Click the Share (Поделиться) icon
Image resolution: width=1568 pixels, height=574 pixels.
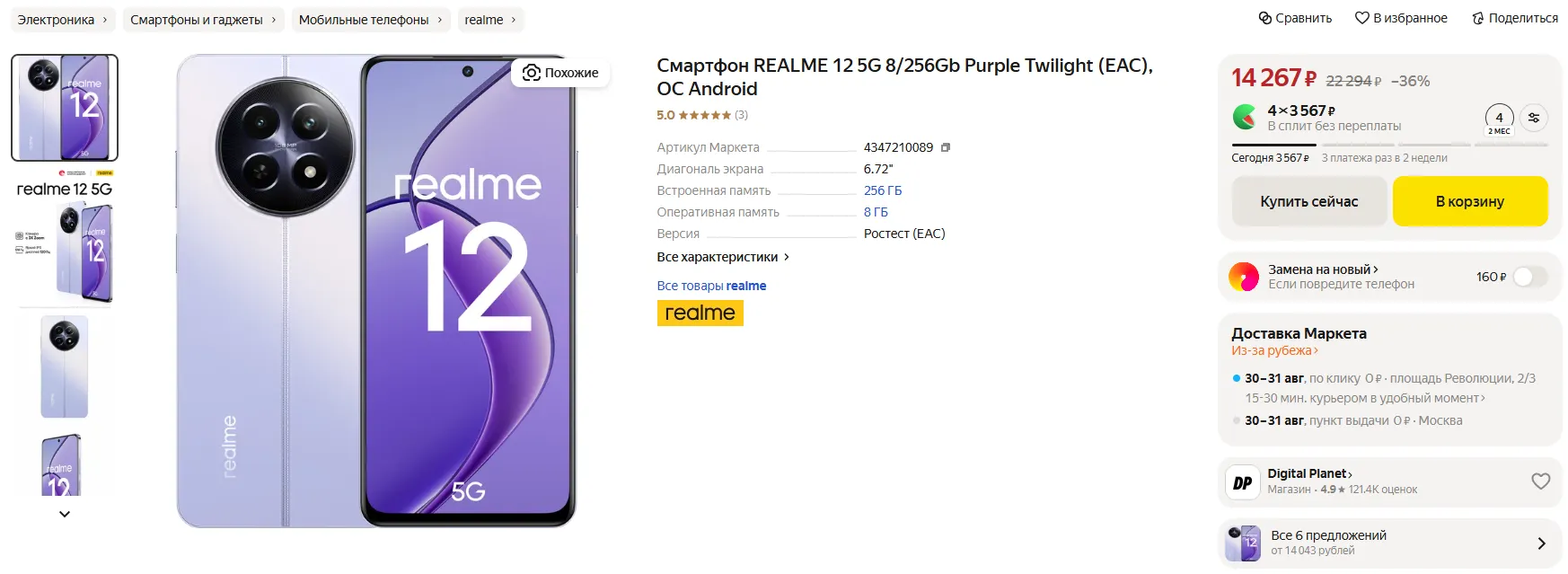pyautogui.click(x=1477, y=18)
